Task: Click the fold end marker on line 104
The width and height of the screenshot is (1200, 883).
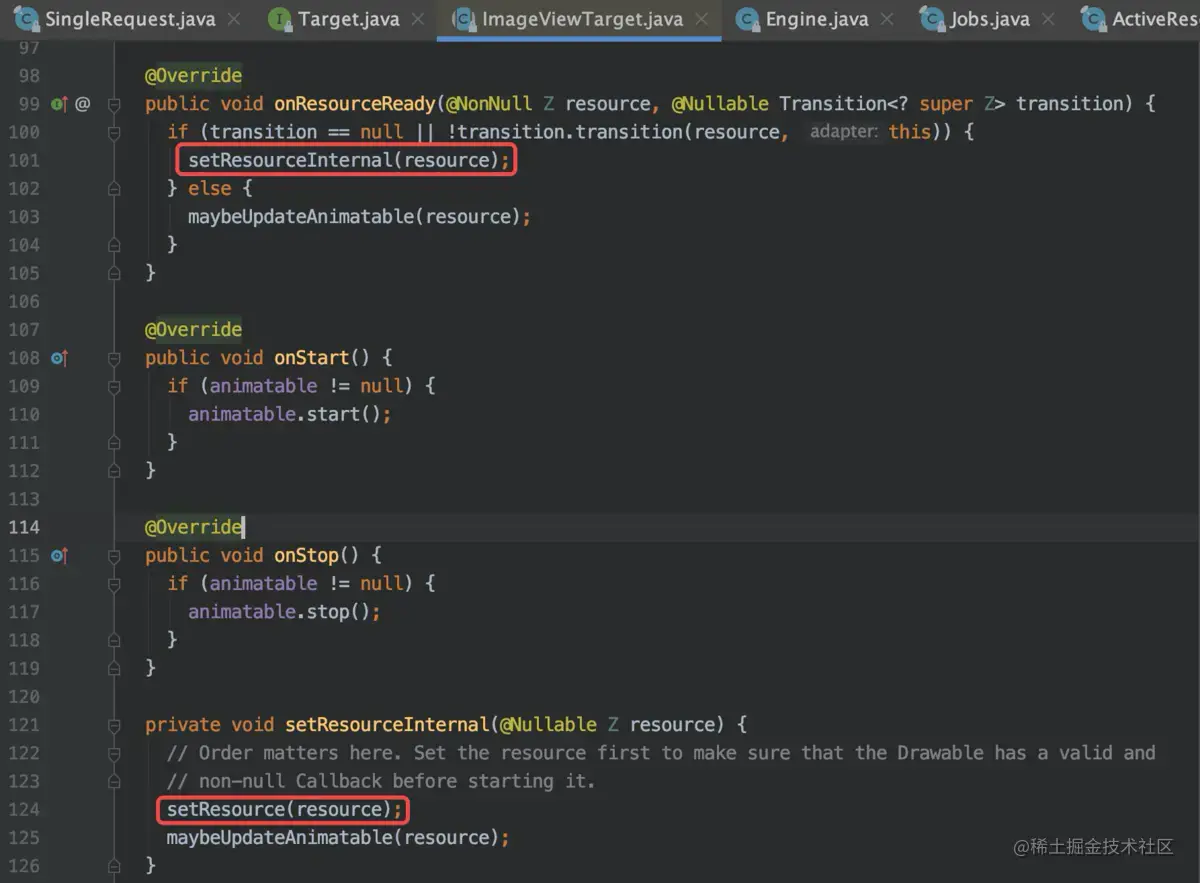Action: click(114, 244)
